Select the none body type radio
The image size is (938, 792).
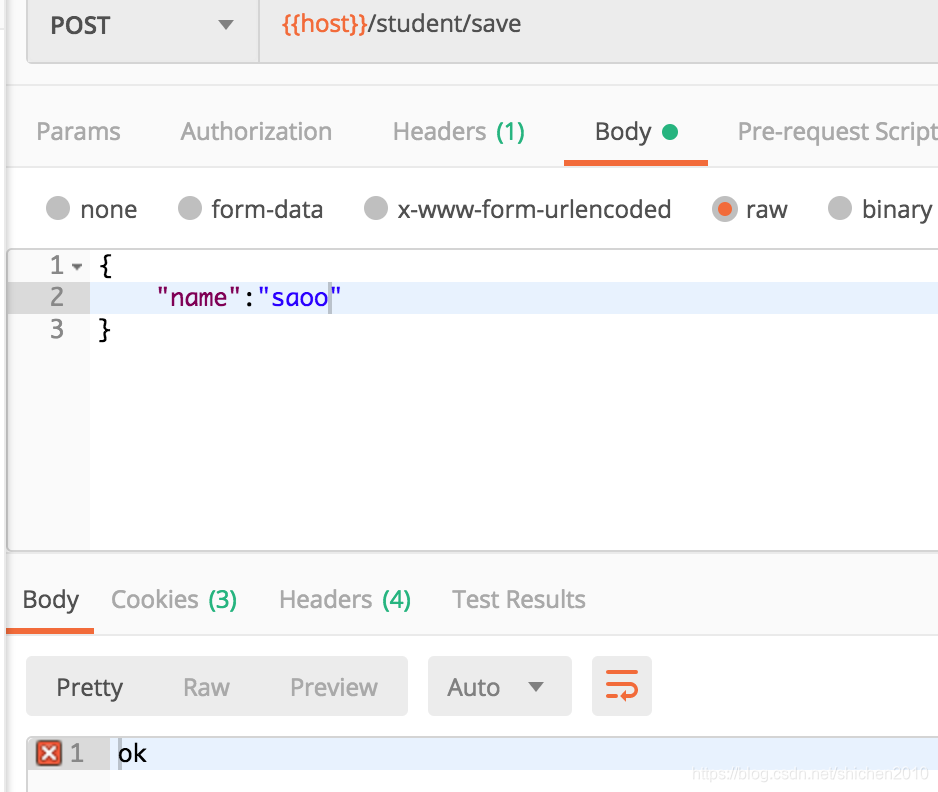(58, 209)
